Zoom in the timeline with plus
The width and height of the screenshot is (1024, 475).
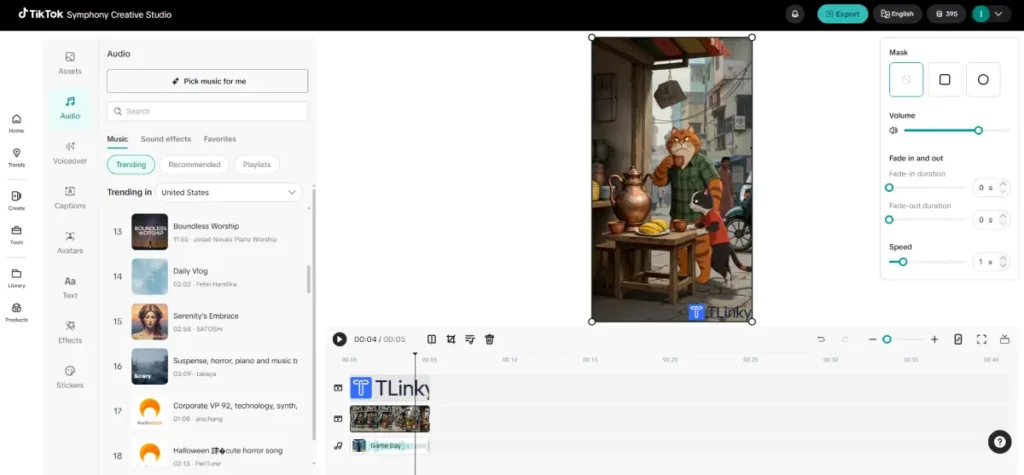click(935, 339)
